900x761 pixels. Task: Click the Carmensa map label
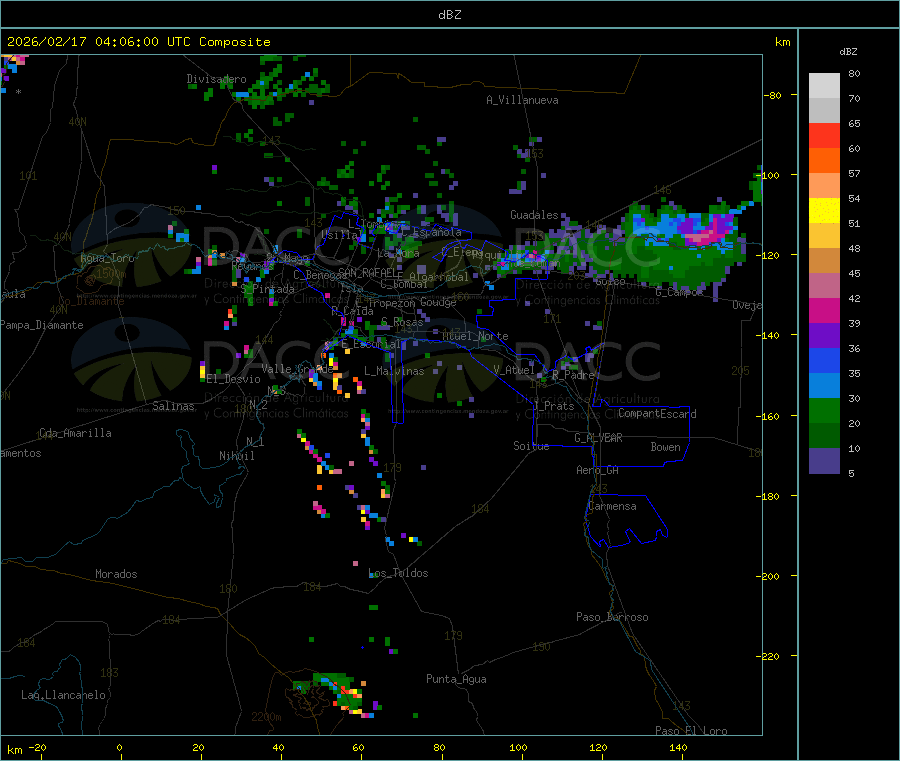612,507
